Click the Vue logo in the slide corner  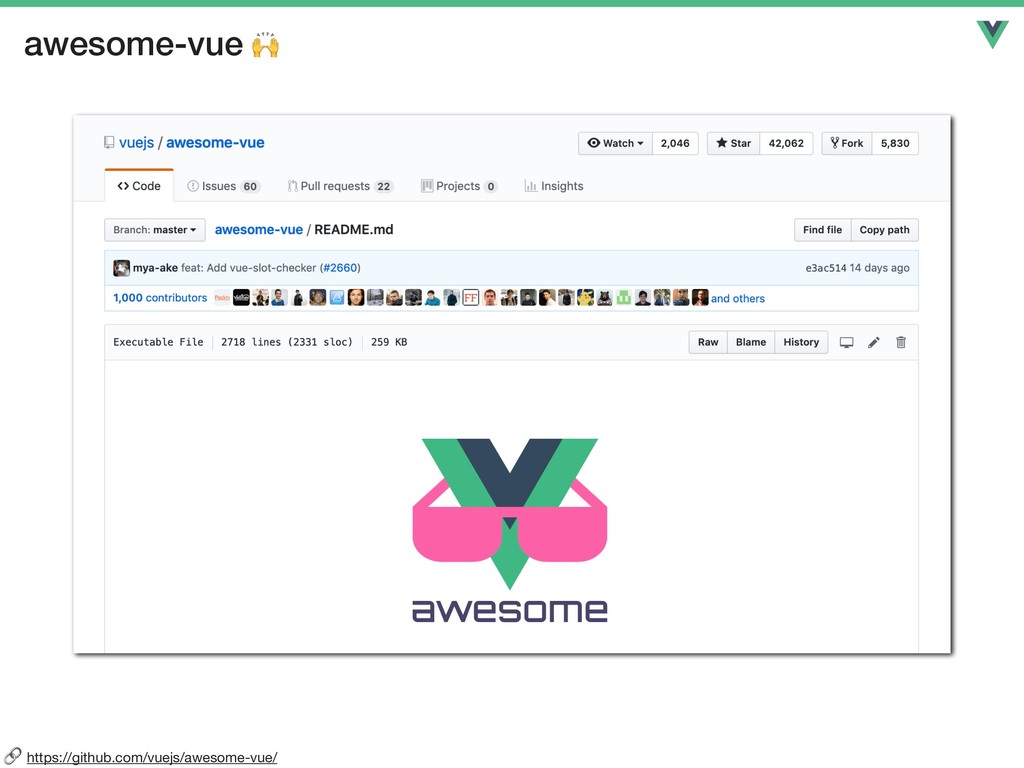pos(993,34)
